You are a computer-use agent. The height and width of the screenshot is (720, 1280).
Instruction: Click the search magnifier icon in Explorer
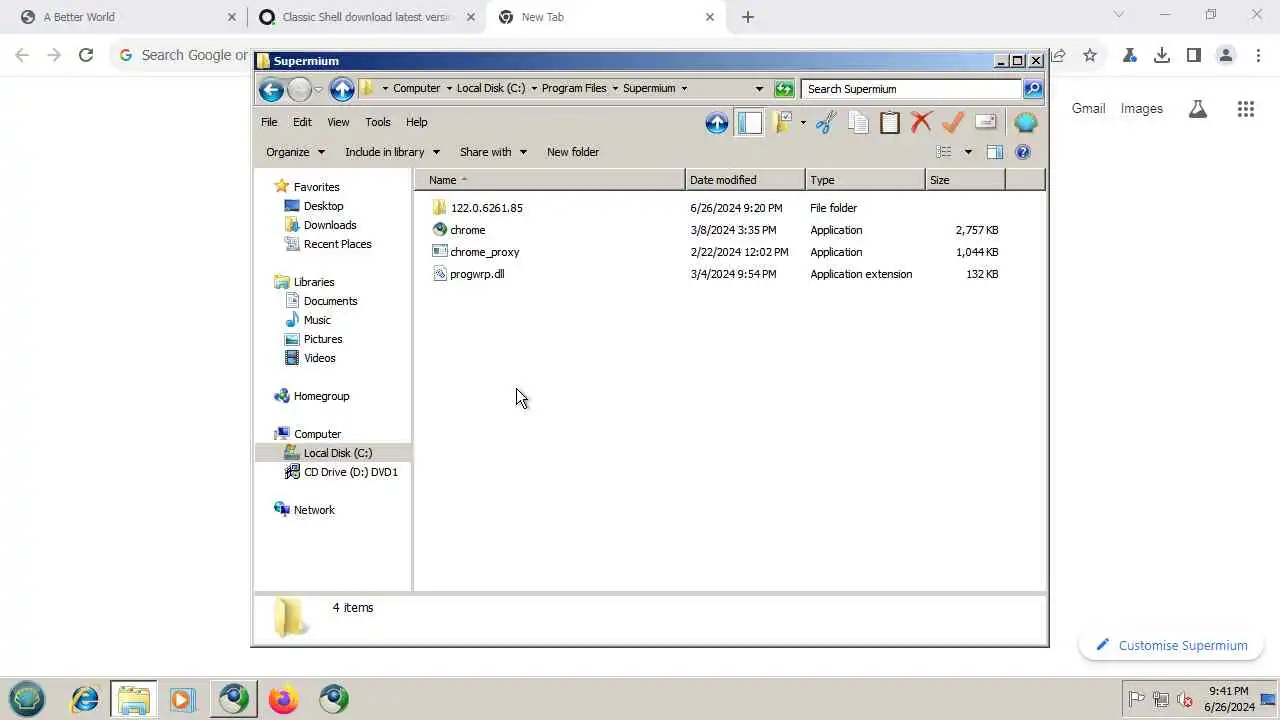(1033, 89)
